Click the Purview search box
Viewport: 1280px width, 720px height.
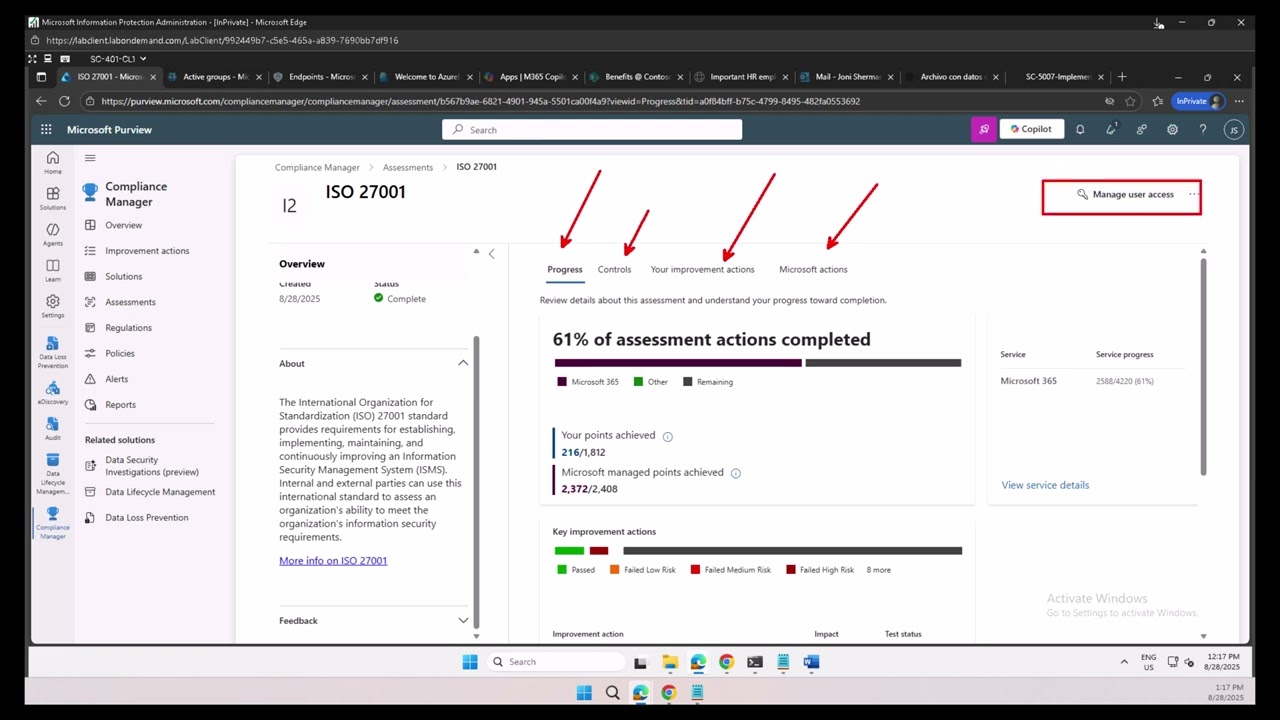coord(592,130)
